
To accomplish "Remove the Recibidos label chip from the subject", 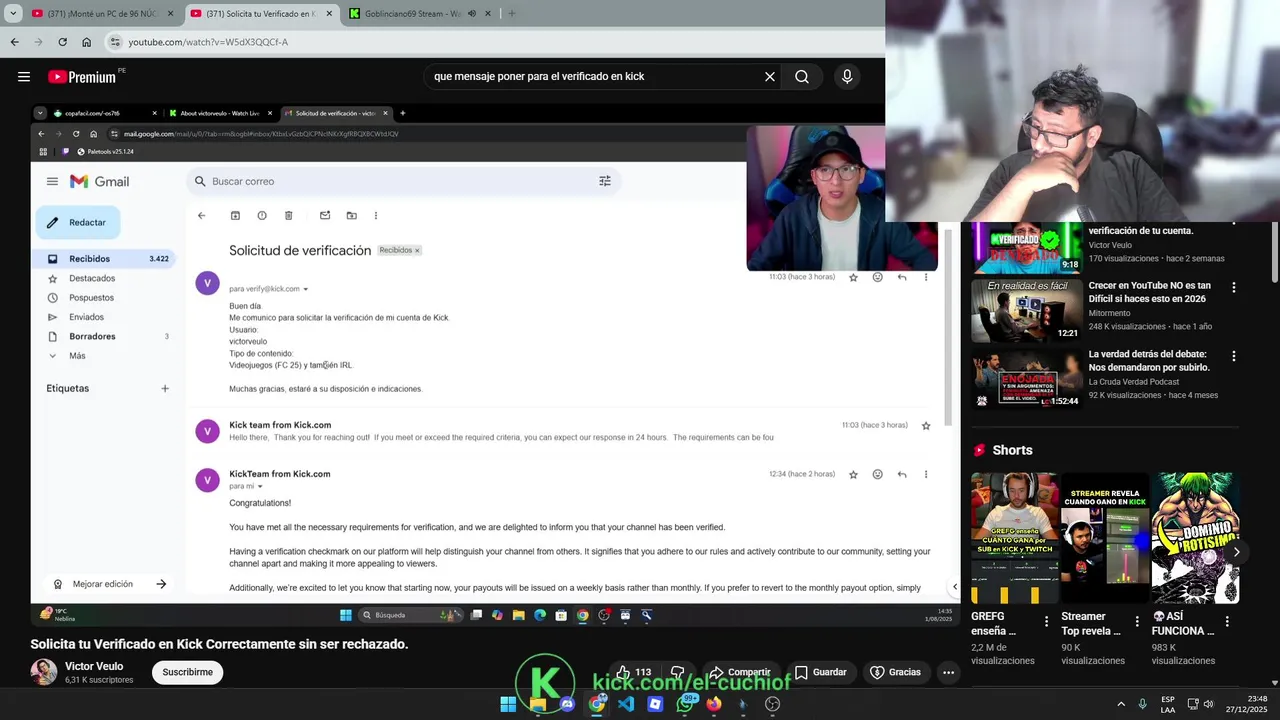I will (x=417, y=250).
